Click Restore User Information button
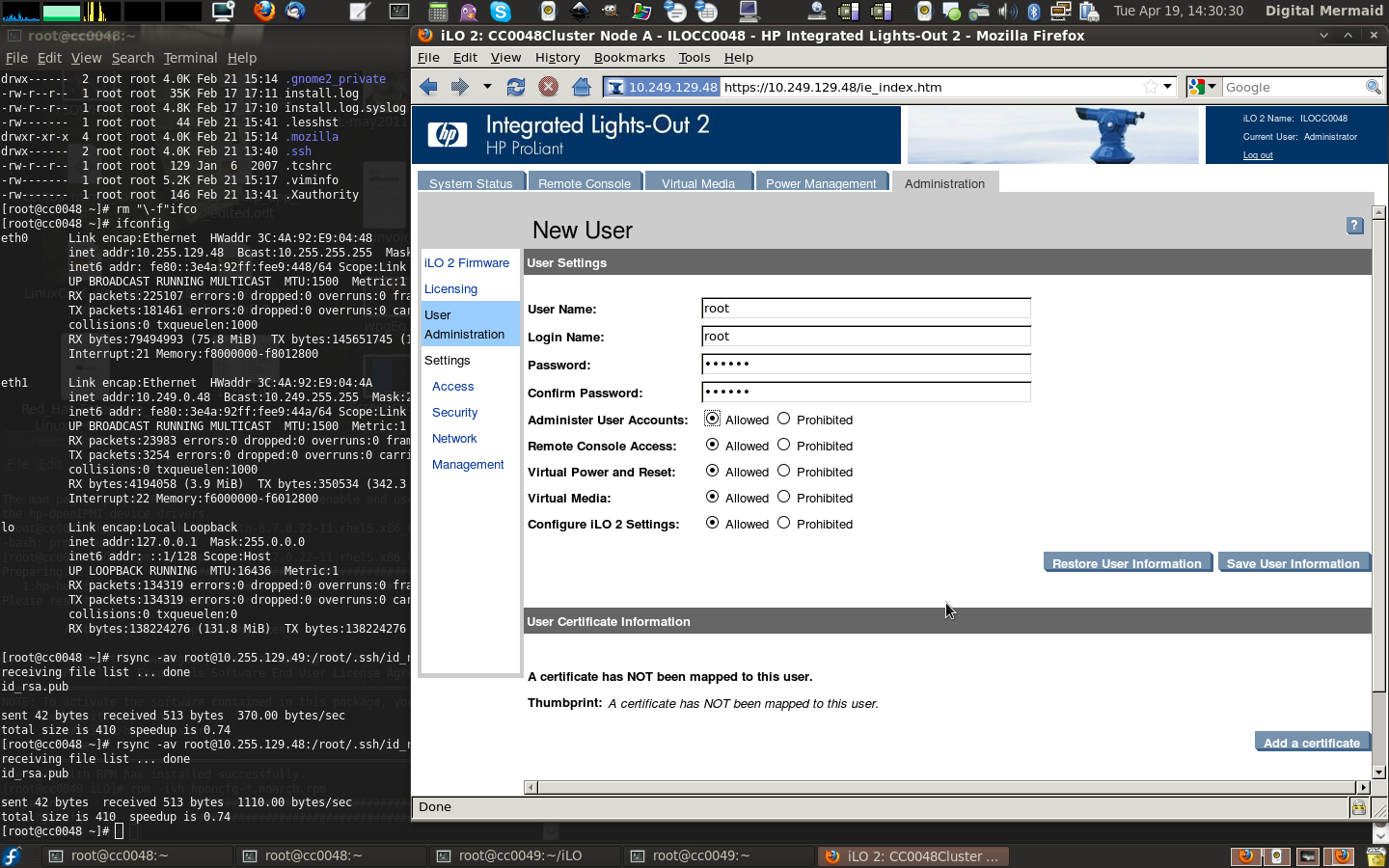The height and width of the screenshot is (868, 1389). click(x=1127, y=563)
